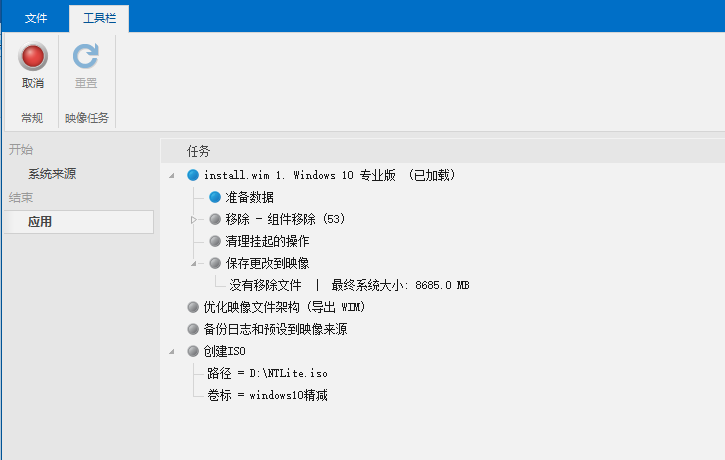Open the 文件 menu tab

[36, 18]
